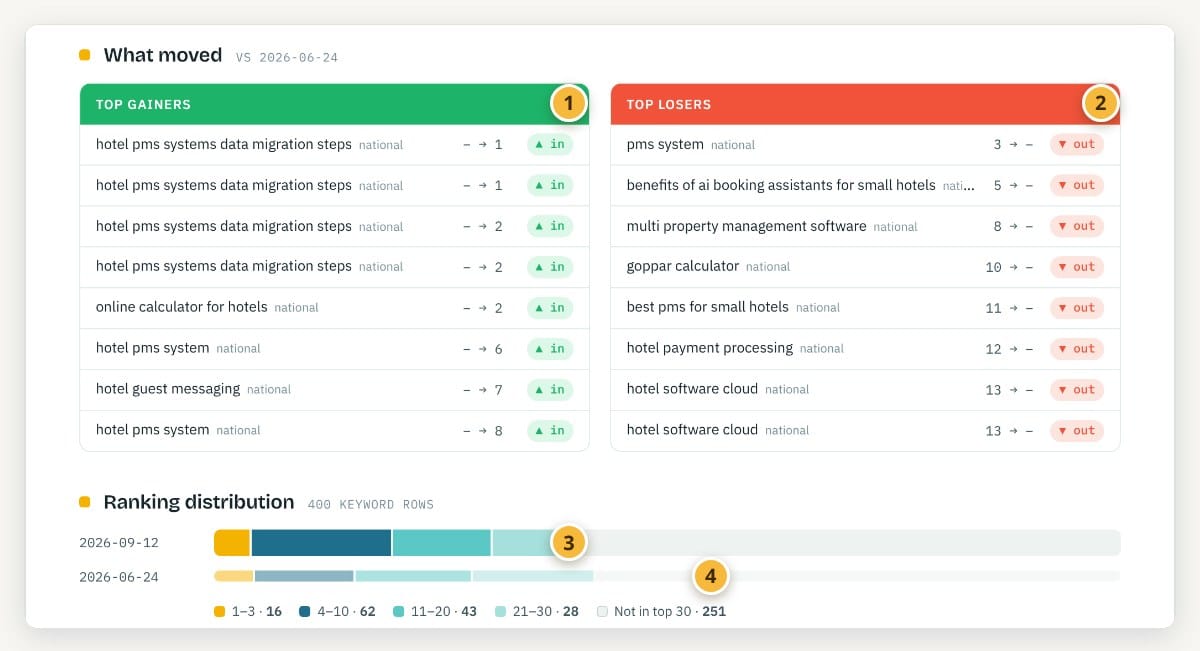Select the muted blue 4–10 segment of 2026-06-24 bar

(x=304, y=576)
